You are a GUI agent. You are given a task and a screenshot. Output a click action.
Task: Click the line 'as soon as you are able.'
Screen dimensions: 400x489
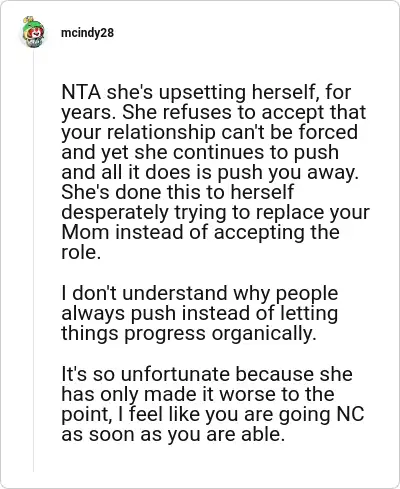pos(173,435)
